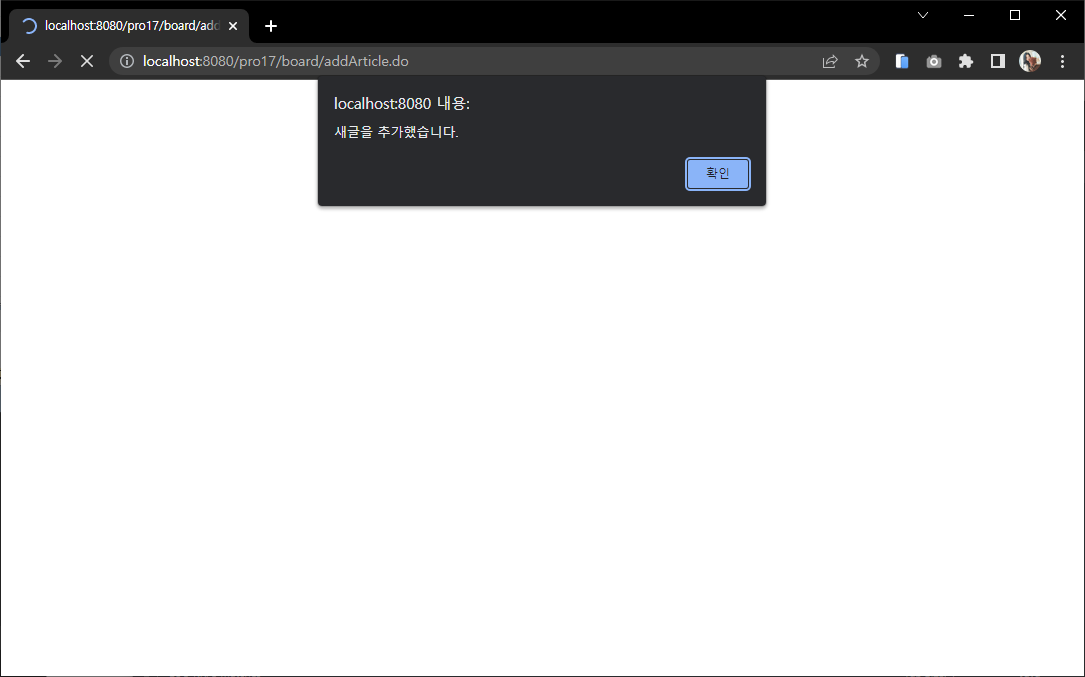
Task: Open a new tab
Action: pos(271,26)
